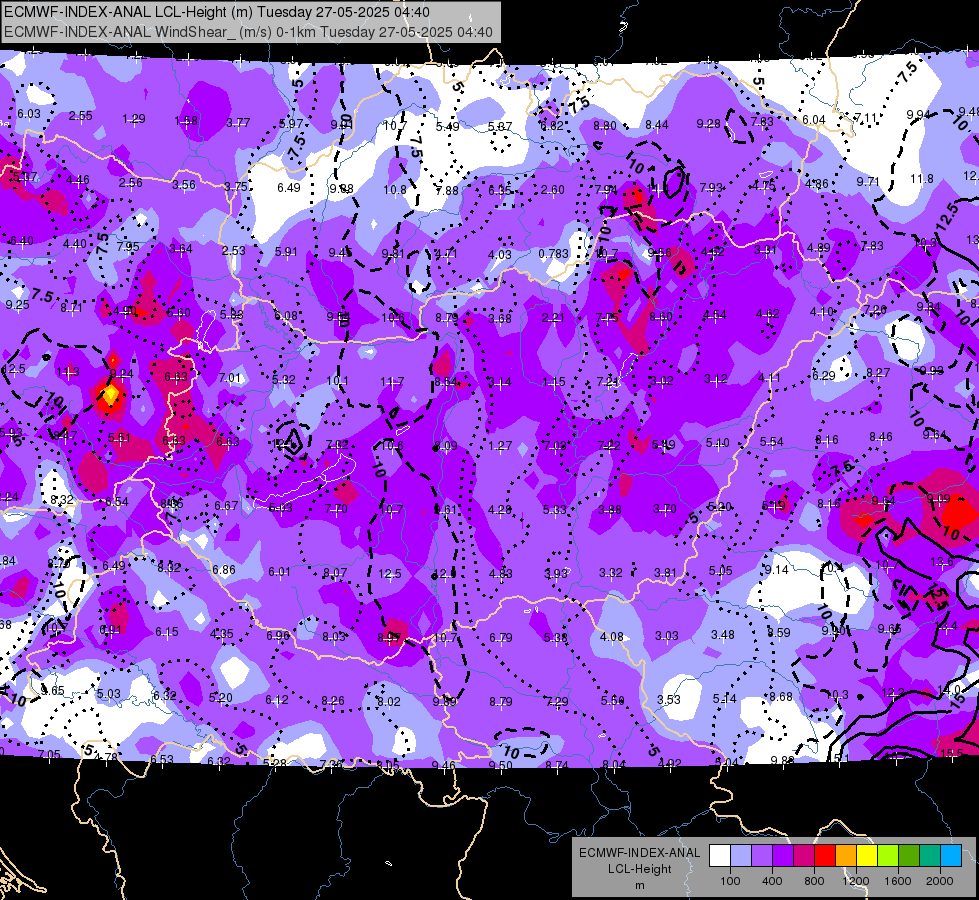Click the wind shear value 1.58

186,121
